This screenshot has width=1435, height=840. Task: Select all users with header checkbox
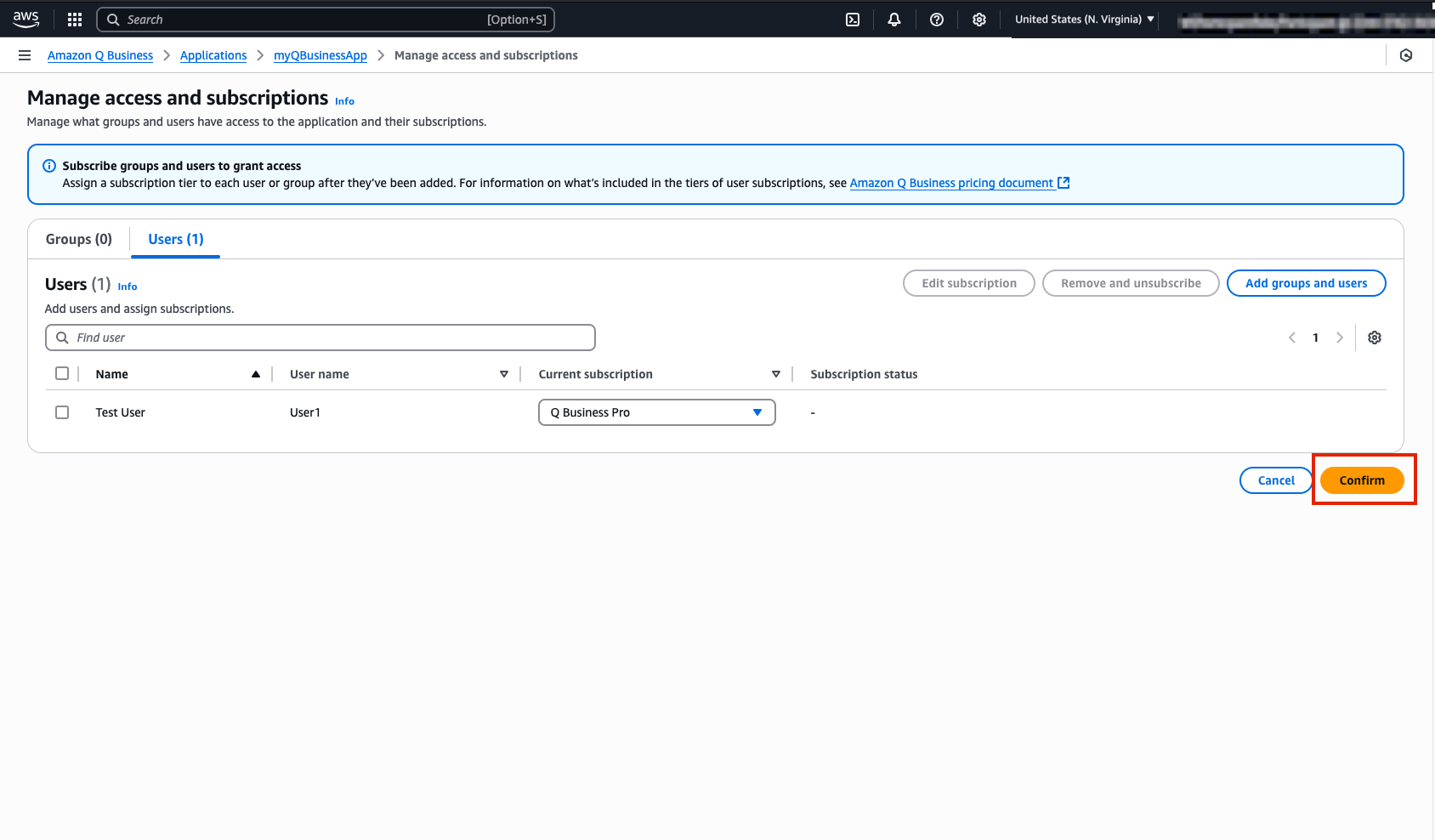click(62, 373)
